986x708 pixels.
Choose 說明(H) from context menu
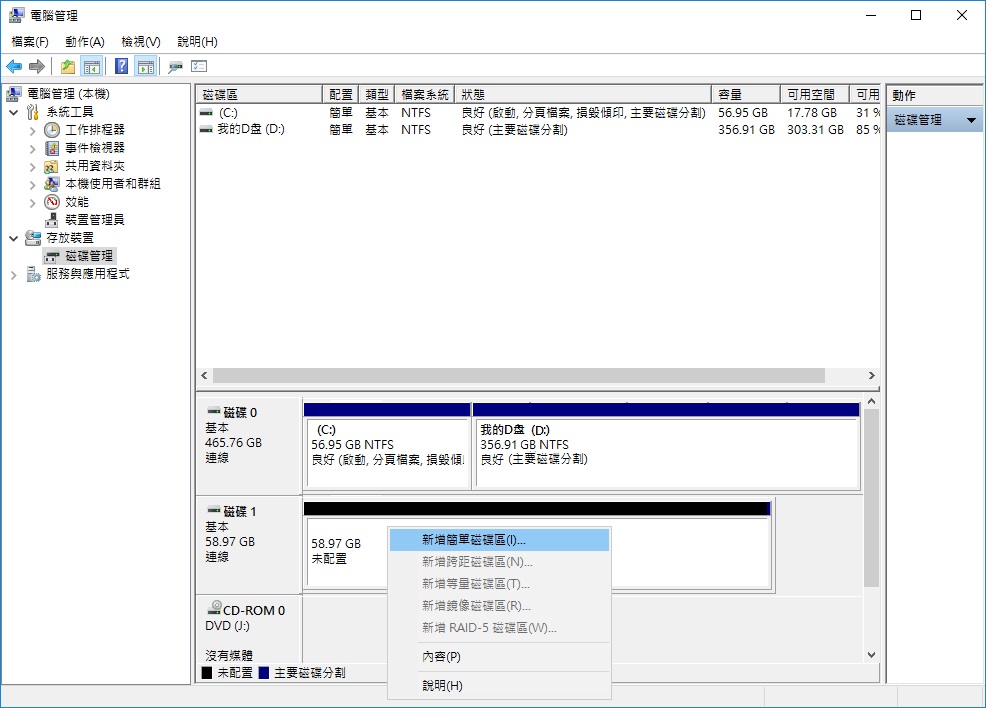coord(499,685)
